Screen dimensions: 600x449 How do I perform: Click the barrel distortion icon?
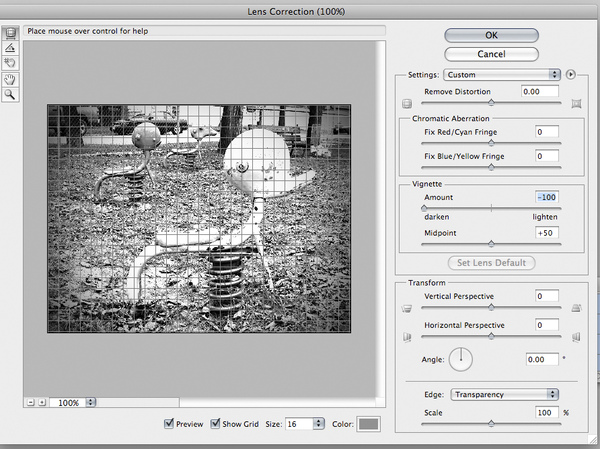(407, 104)
